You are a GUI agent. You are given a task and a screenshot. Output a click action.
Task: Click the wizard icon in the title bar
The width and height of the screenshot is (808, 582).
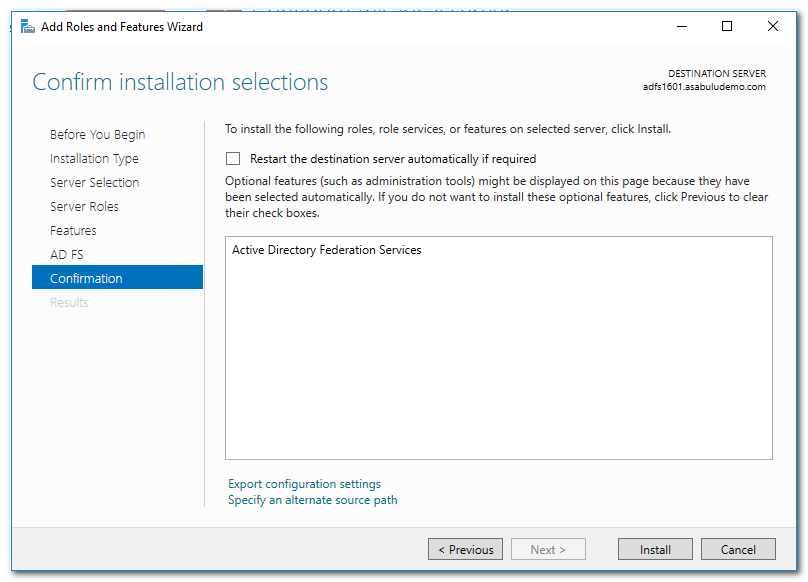point(27,26)
